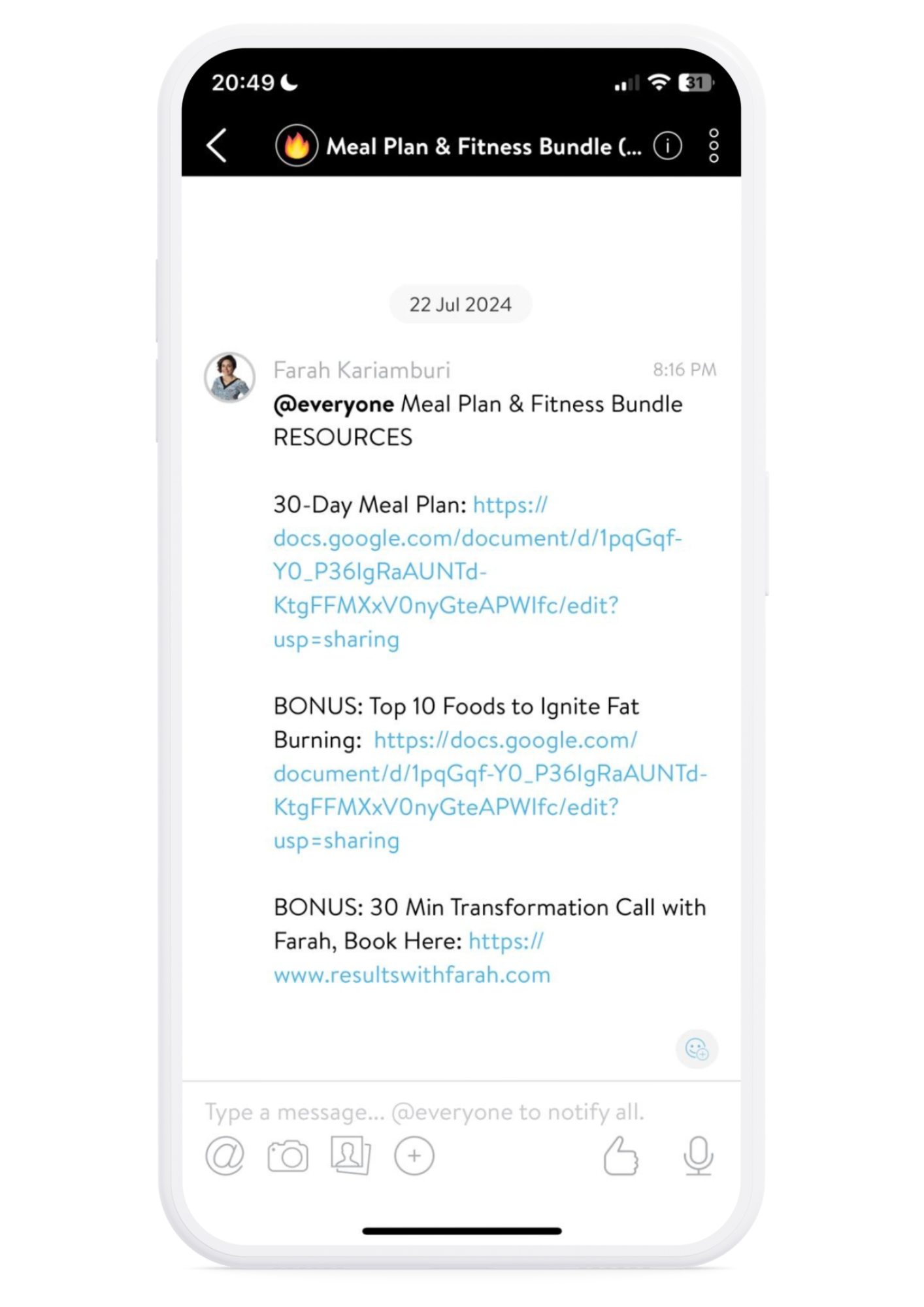Tap the @everyone mention in message
Screen dimensions: 924x1307
(333, 405)
